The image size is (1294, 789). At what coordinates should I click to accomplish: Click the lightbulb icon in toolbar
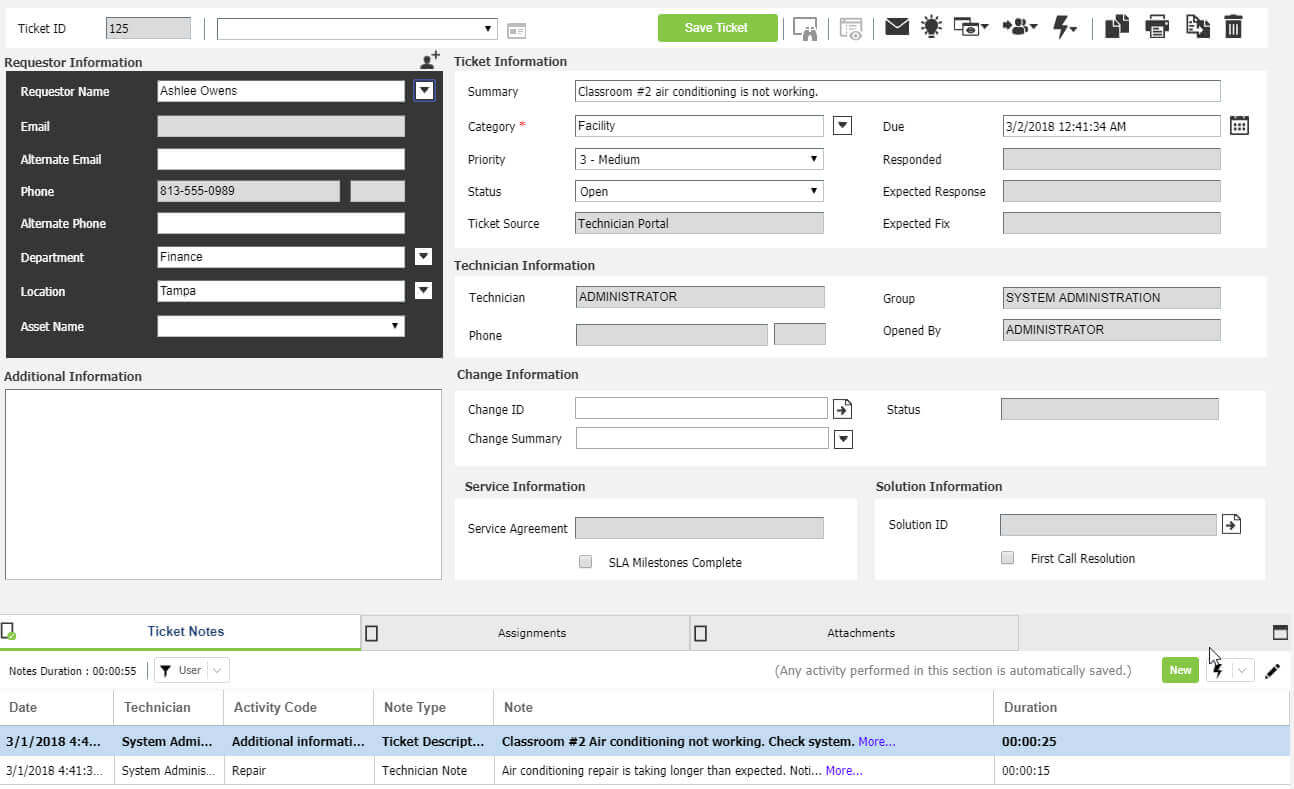click(x=931, y=27)
